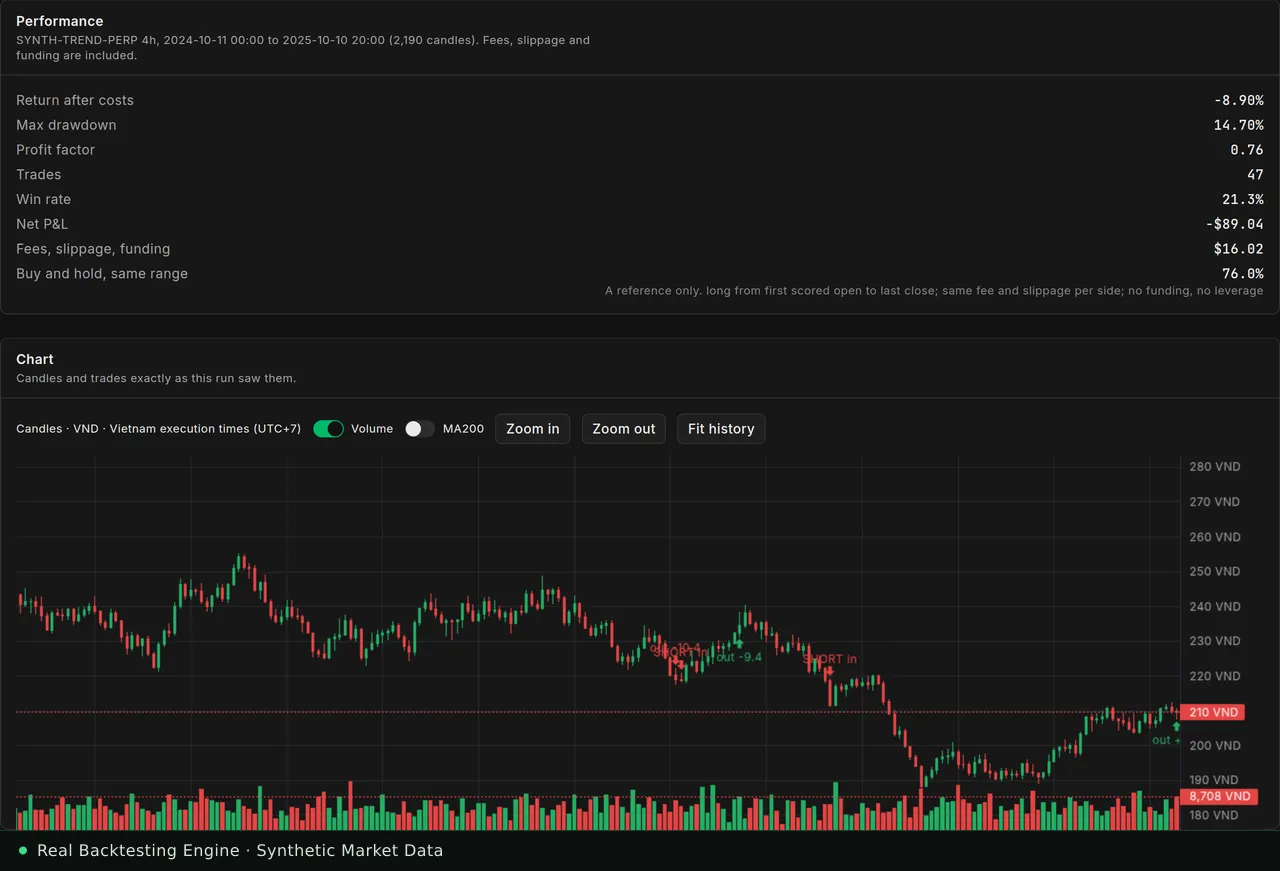
Task: Click the SYNTH-TREND-PERP 4h description text
Action: click(303, 48)
